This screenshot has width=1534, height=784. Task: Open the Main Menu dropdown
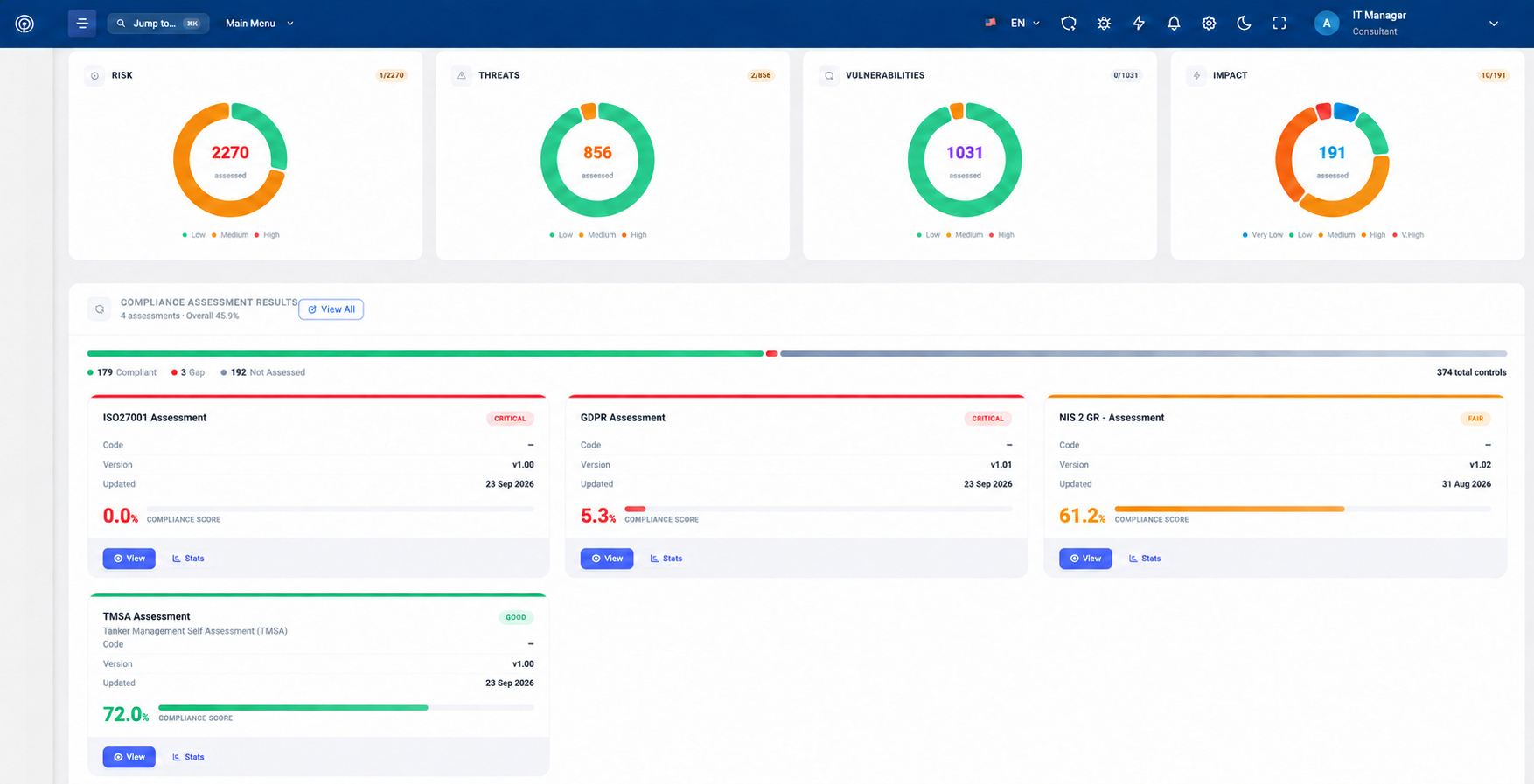click(x=260, y=24)
